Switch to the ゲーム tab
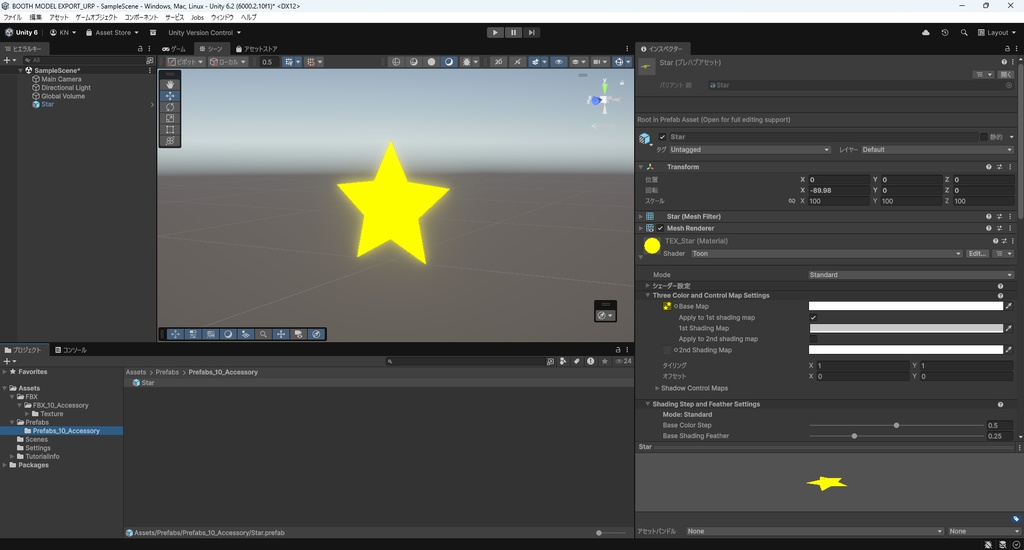Image resolution: width=1024 pixels, height=550 pixels. [x=174, y=49]
